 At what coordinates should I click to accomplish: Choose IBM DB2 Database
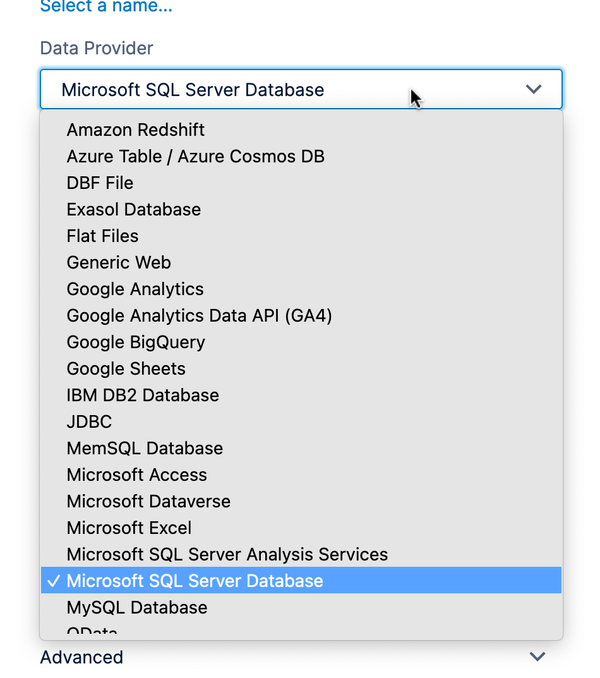coord(301,395)
